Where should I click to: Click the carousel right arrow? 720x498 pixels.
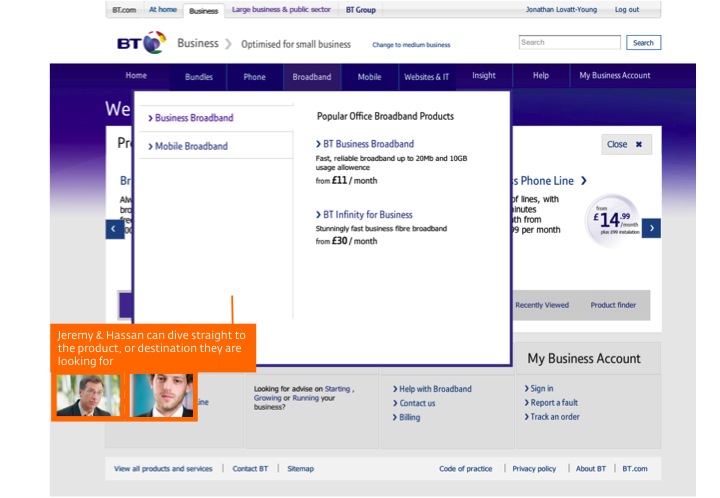pos(652,228)
